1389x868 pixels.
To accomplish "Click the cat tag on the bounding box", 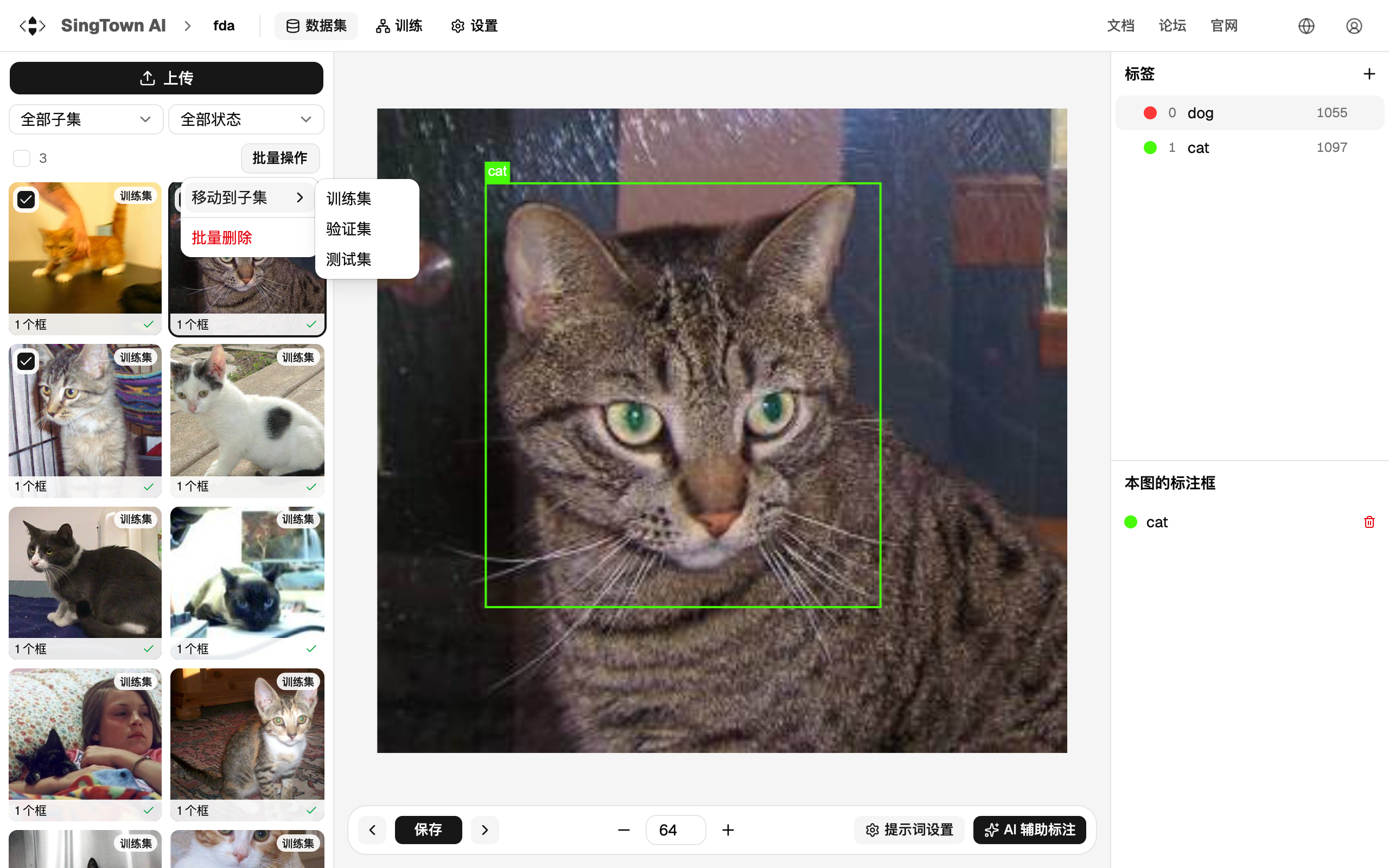I will tap(497, 171).
